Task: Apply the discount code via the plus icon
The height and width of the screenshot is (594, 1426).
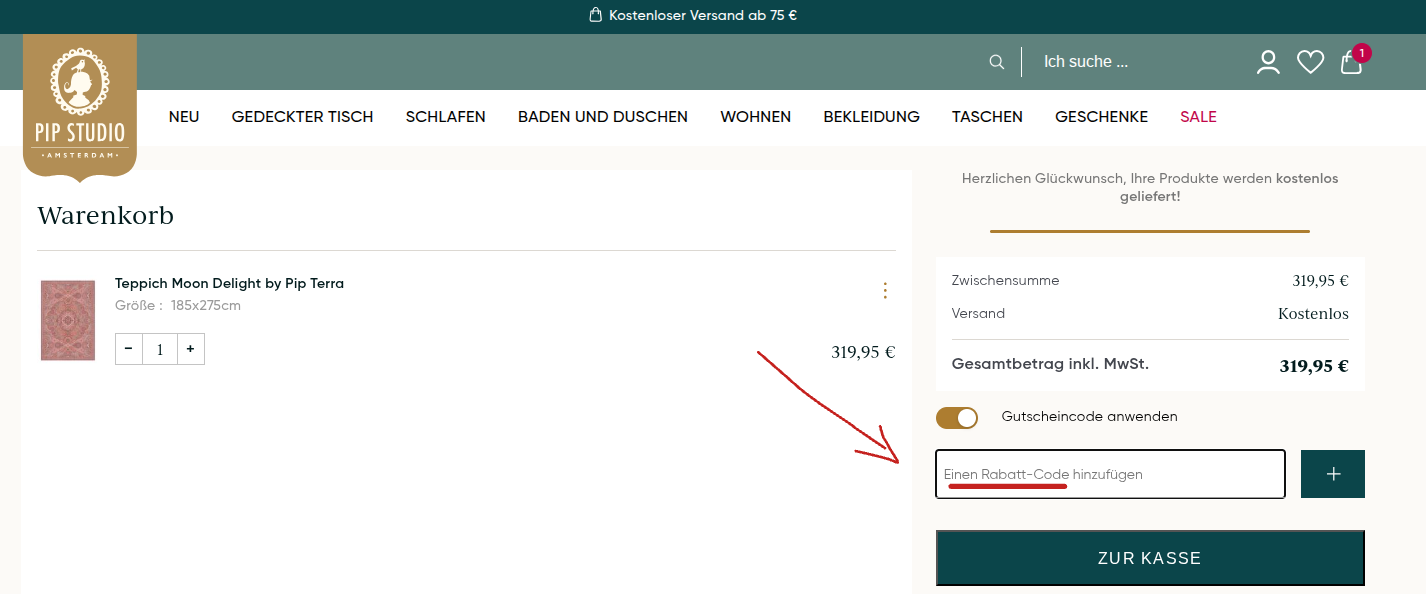Action: point(1332,473)
